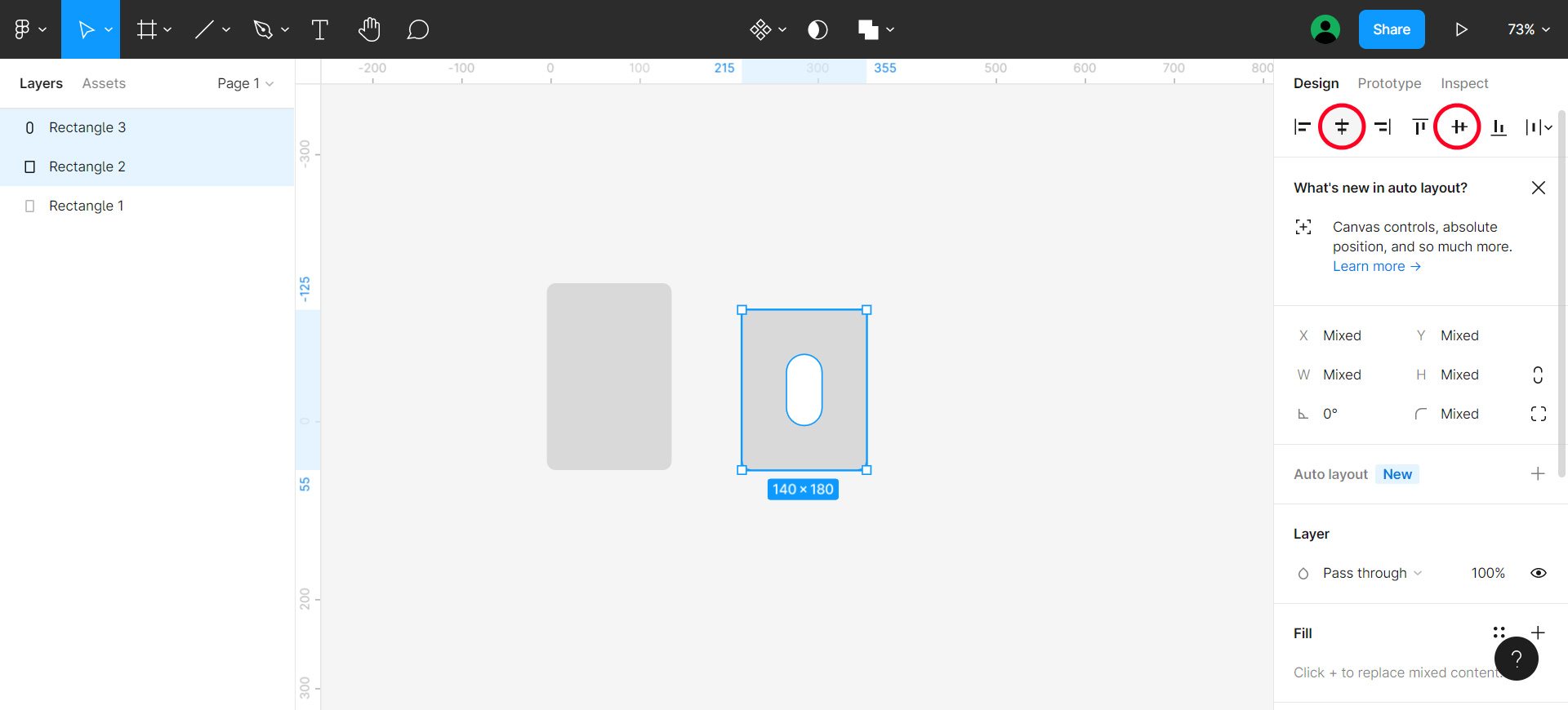Select the Comment tool

417,30
